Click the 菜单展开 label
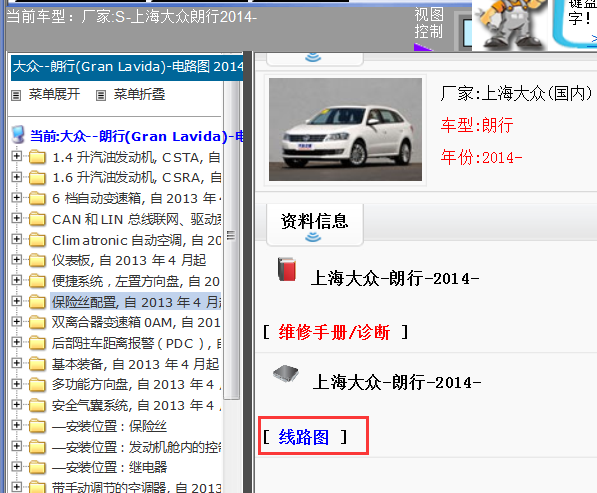Viewport: 597px width, 493px height. pos(54,94)
